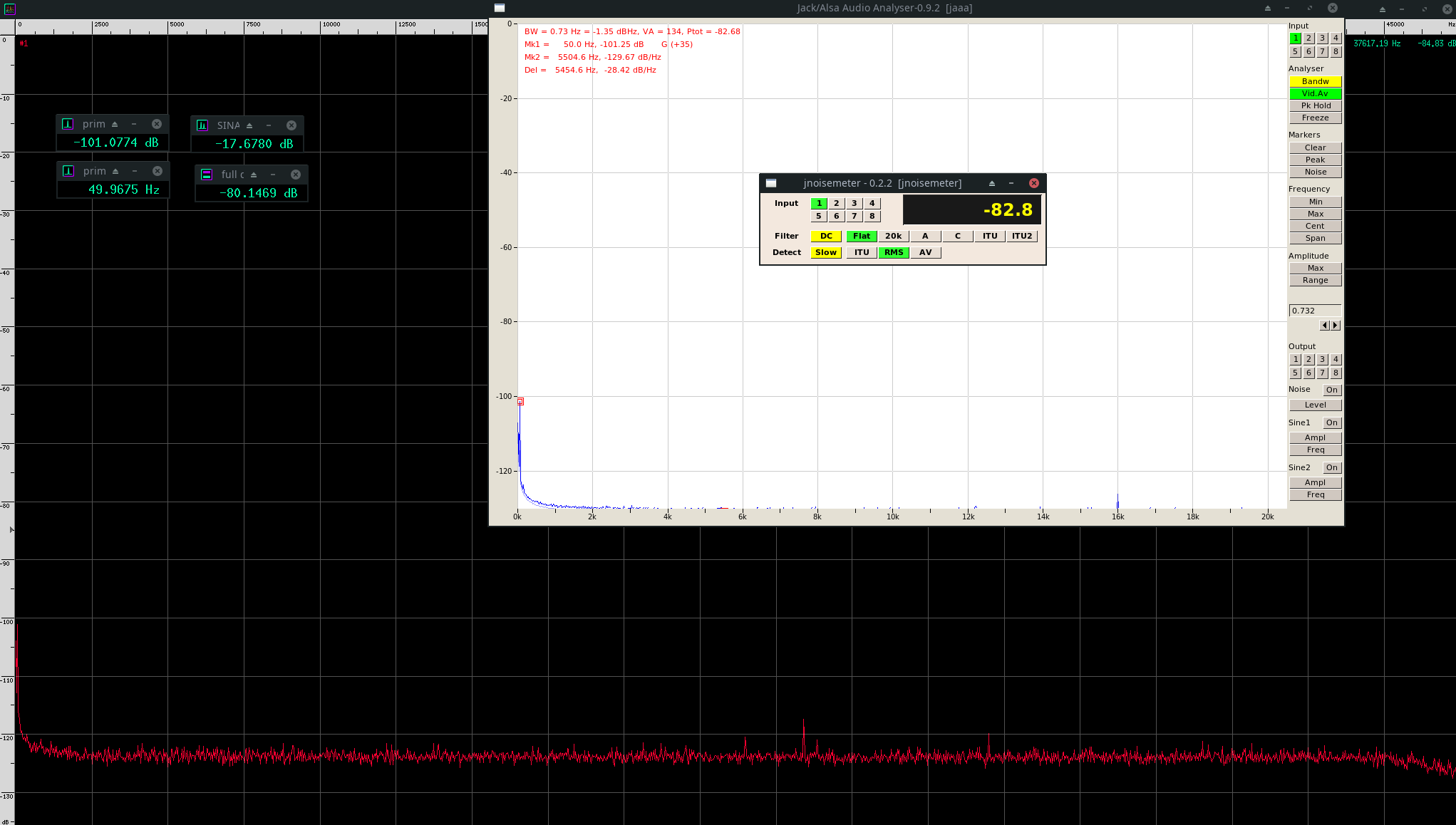Viewport: 1456px width, 825px height.
Task: Click Frequency Min button
Action: pos(1316,202)
